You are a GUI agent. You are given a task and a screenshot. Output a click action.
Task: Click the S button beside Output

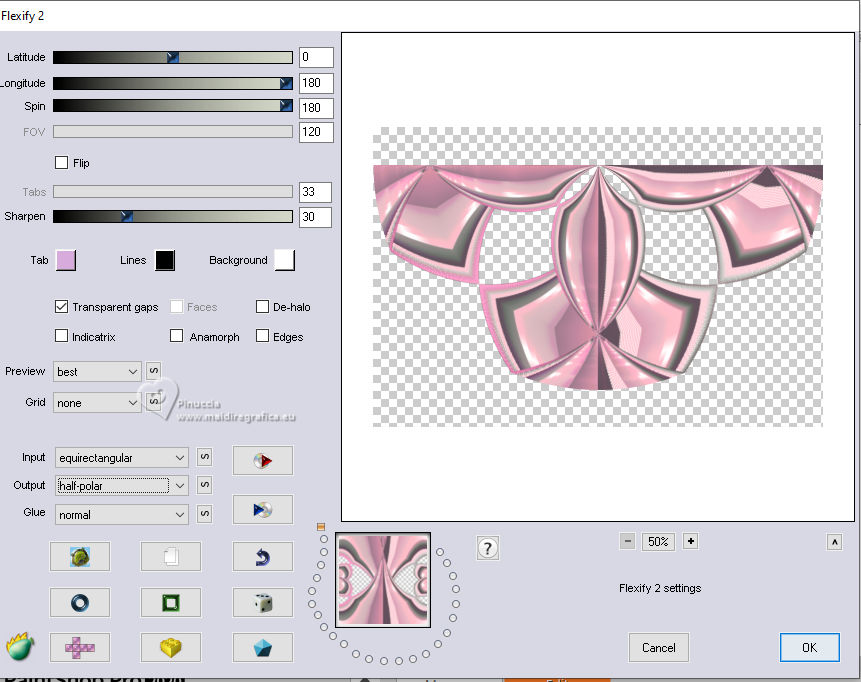tap(204, 485)
